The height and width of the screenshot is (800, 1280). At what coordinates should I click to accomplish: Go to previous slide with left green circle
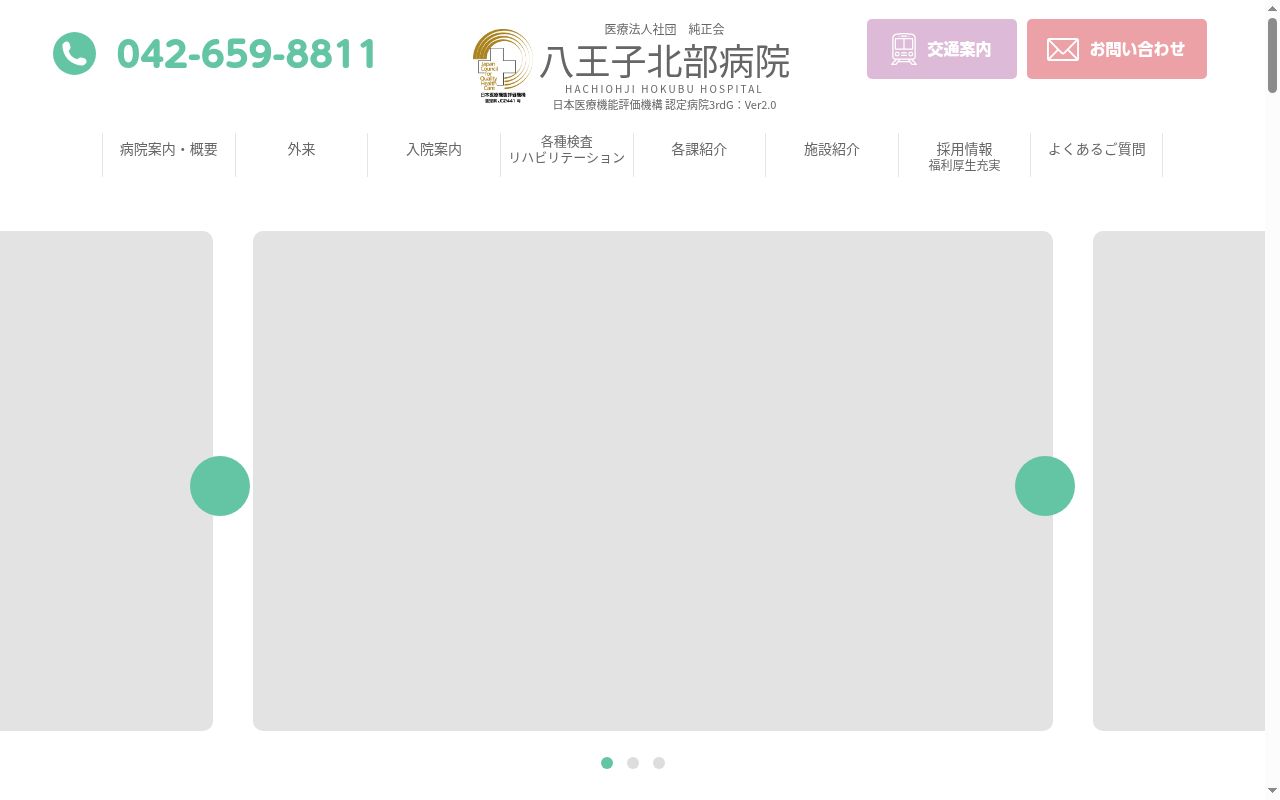pos(220,486)
